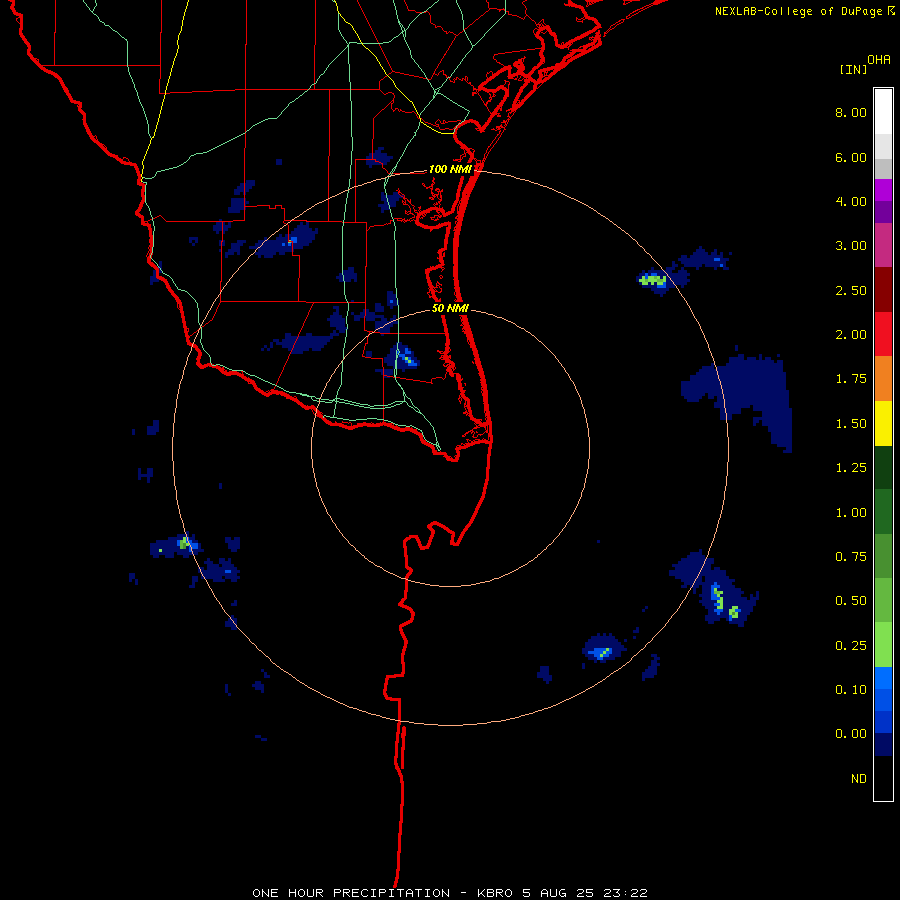Click the 100 NMI range ring label

450,169
